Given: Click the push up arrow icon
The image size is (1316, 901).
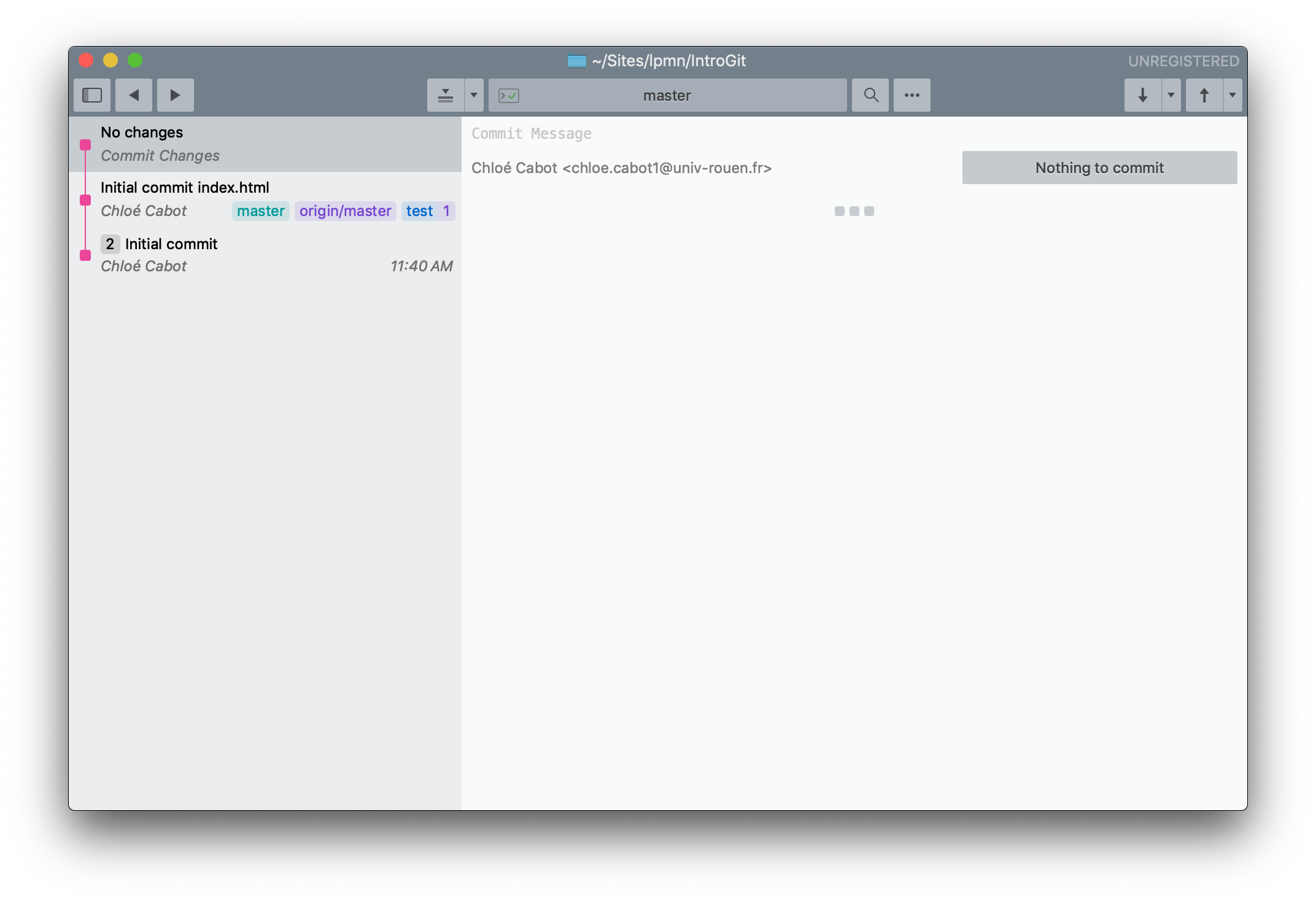Looking at the screenshot, I should click(1205, 95).
